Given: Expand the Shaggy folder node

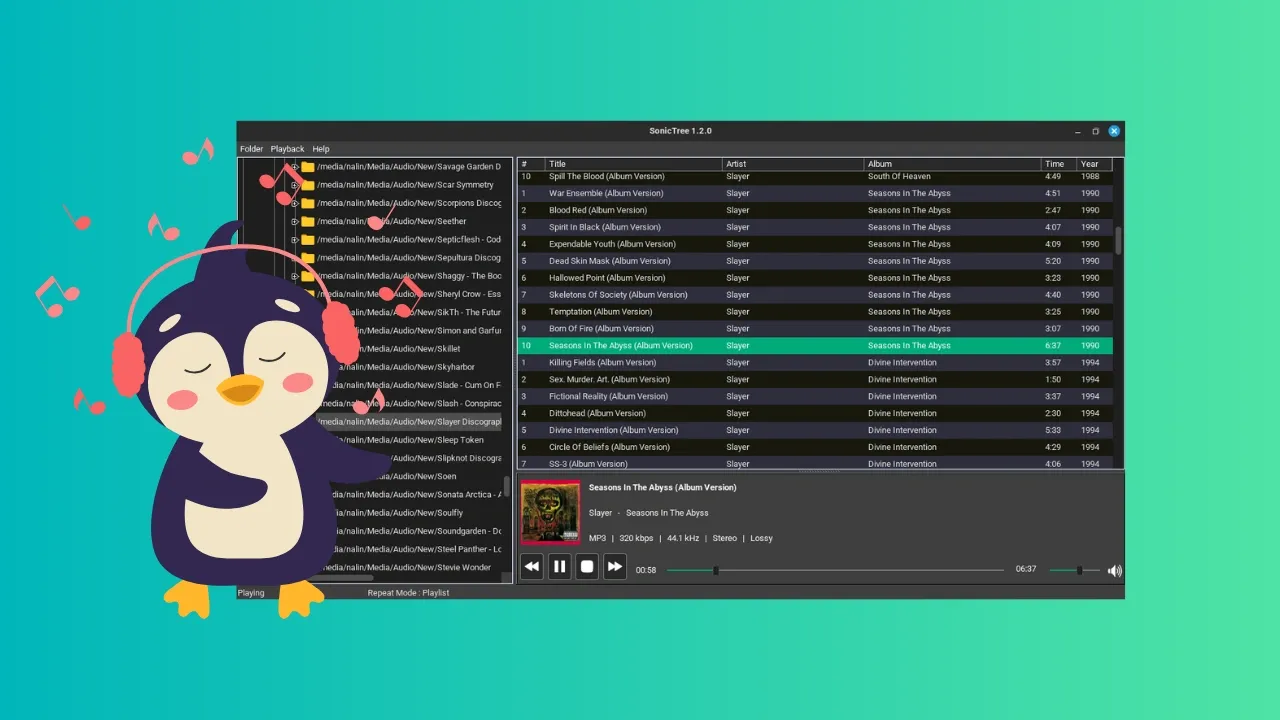Looking at the screenshot, I should [294, 276].
